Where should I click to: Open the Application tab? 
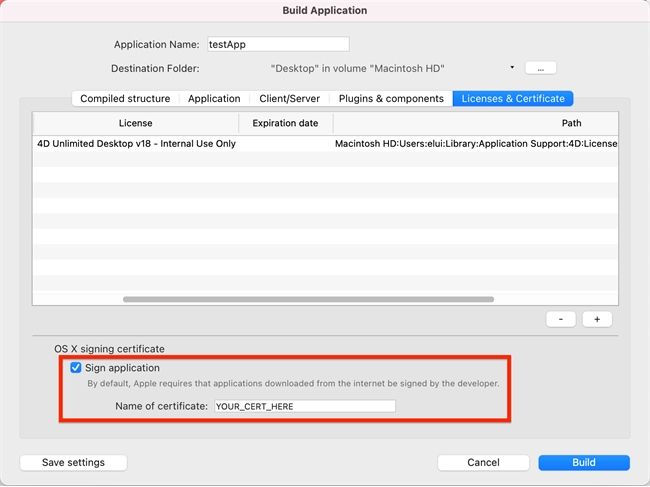[214, 98]
